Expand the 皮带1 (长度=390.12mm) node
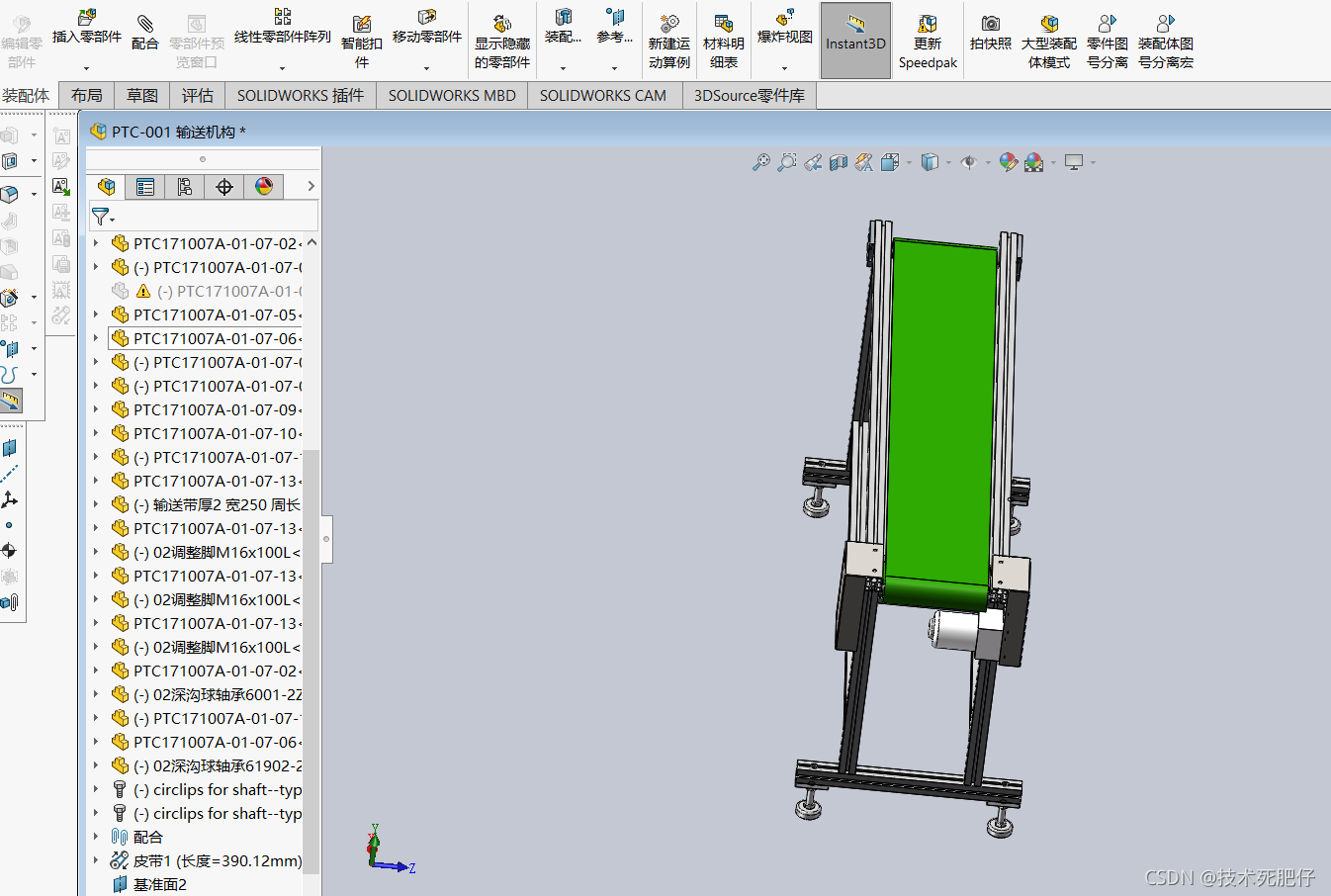Image resolution: width=1331 pixels, height=896 pixels. pos(96,860)
